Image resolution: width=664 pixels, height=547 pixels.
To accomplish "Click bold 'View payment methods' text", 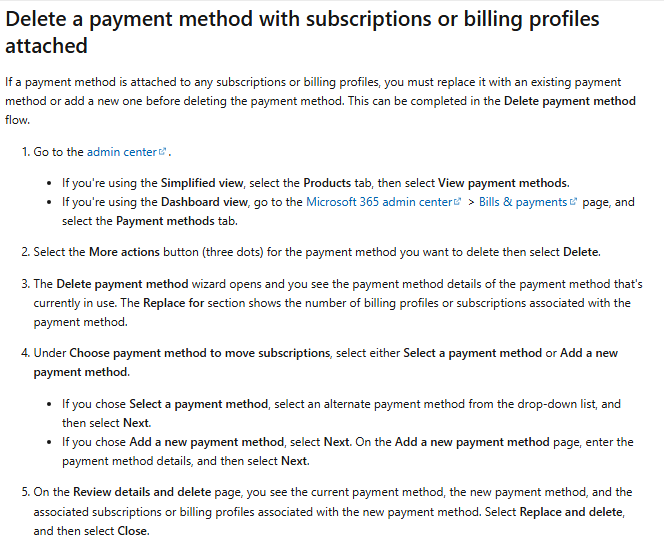I will pyautogui.click(x=503, y=183).
